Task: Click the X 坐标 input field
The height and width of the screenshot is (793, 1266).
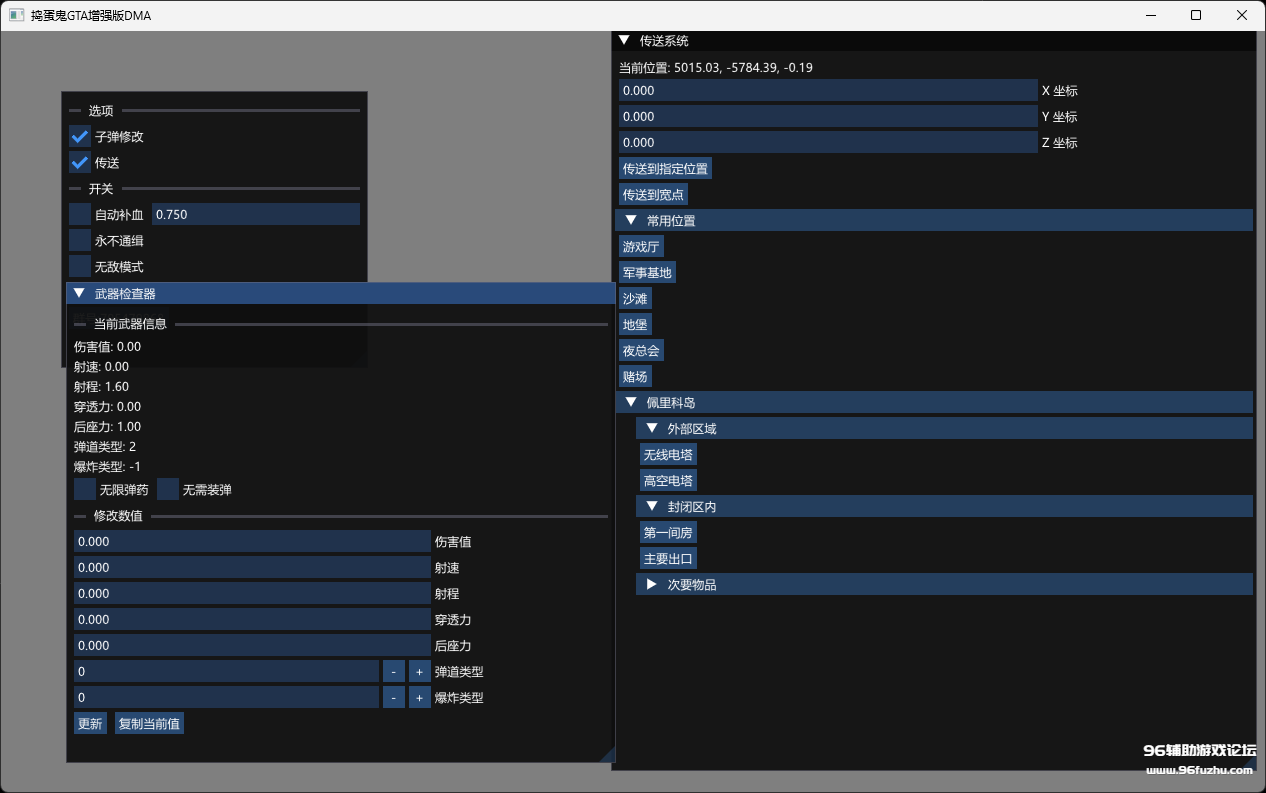Action: pos(827,90)
